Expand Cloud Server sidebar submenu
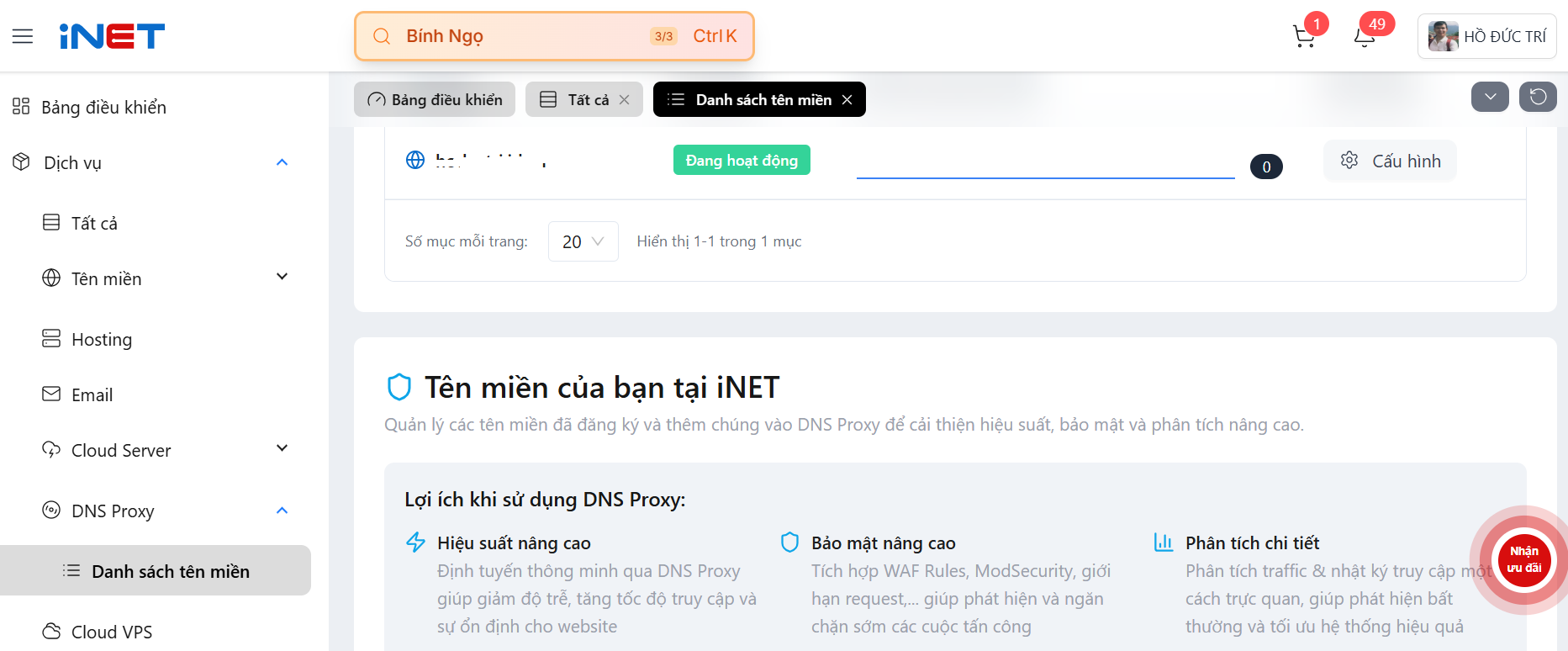Viewport: 1568px width, 651px height. click(x=282, y=448)
